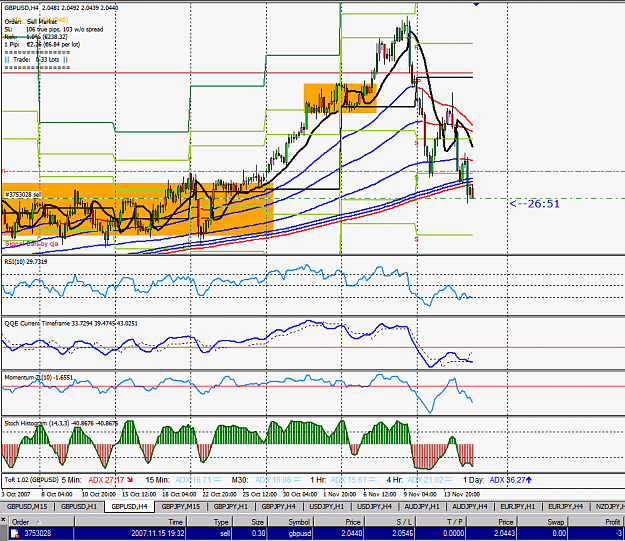
Task: Click the '#3753028 sell' order label on chart
Action: point(23,195)
